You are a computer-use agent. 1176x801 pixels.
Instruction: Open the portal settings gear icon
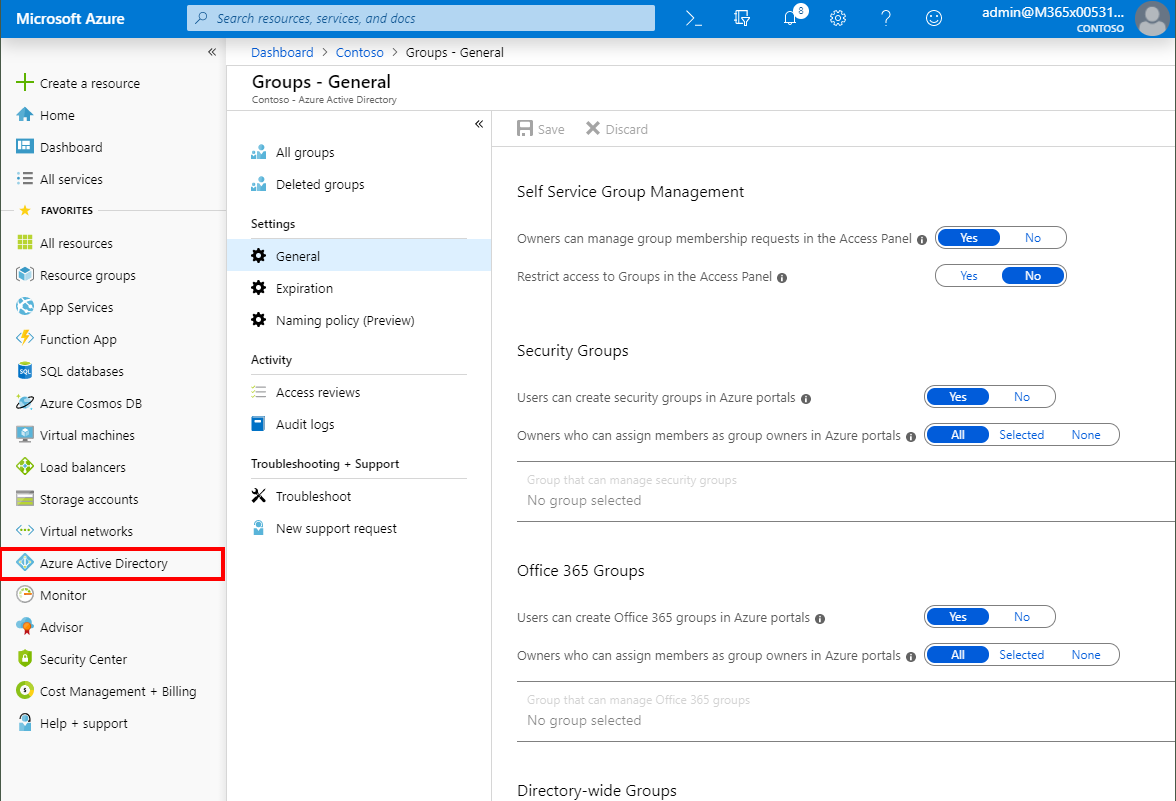[838, 18]
